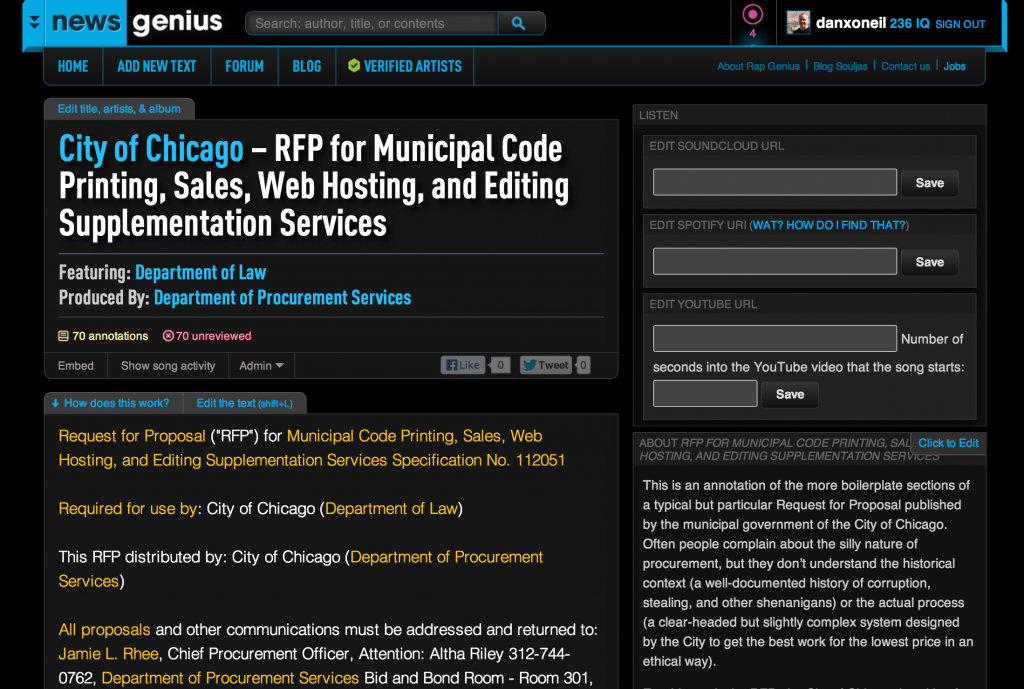The image size is (1024, 689).
Task: Save the SoundCloud URL
Action: [x=929, y=183]
